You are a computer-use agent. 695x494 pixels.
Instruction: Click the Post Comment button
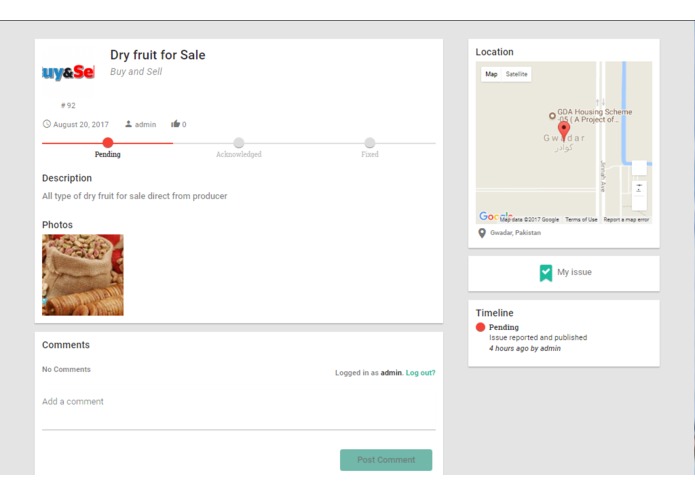[x=386, y=460]
